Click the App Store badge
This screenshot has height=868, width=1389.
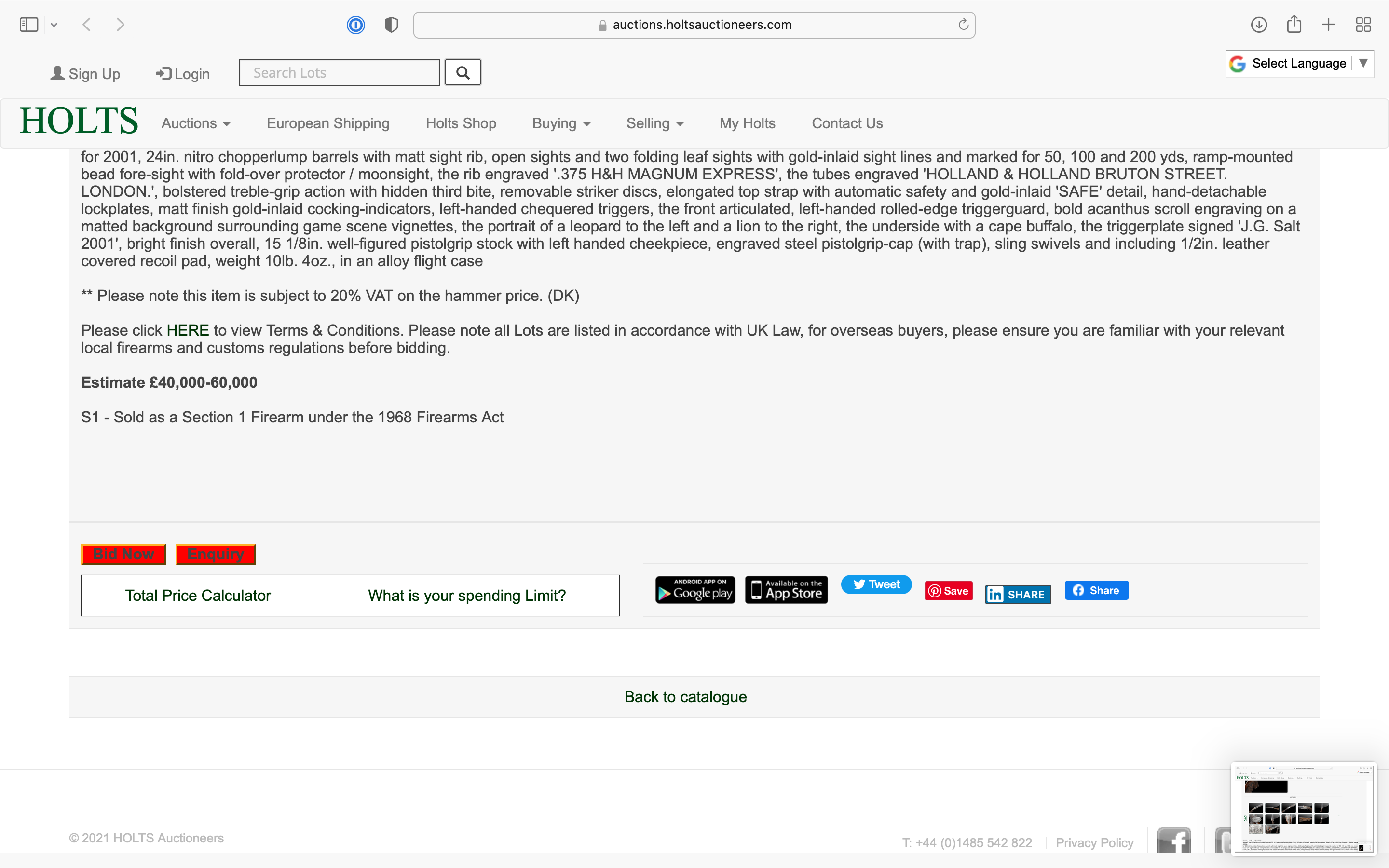click(786, 590)
